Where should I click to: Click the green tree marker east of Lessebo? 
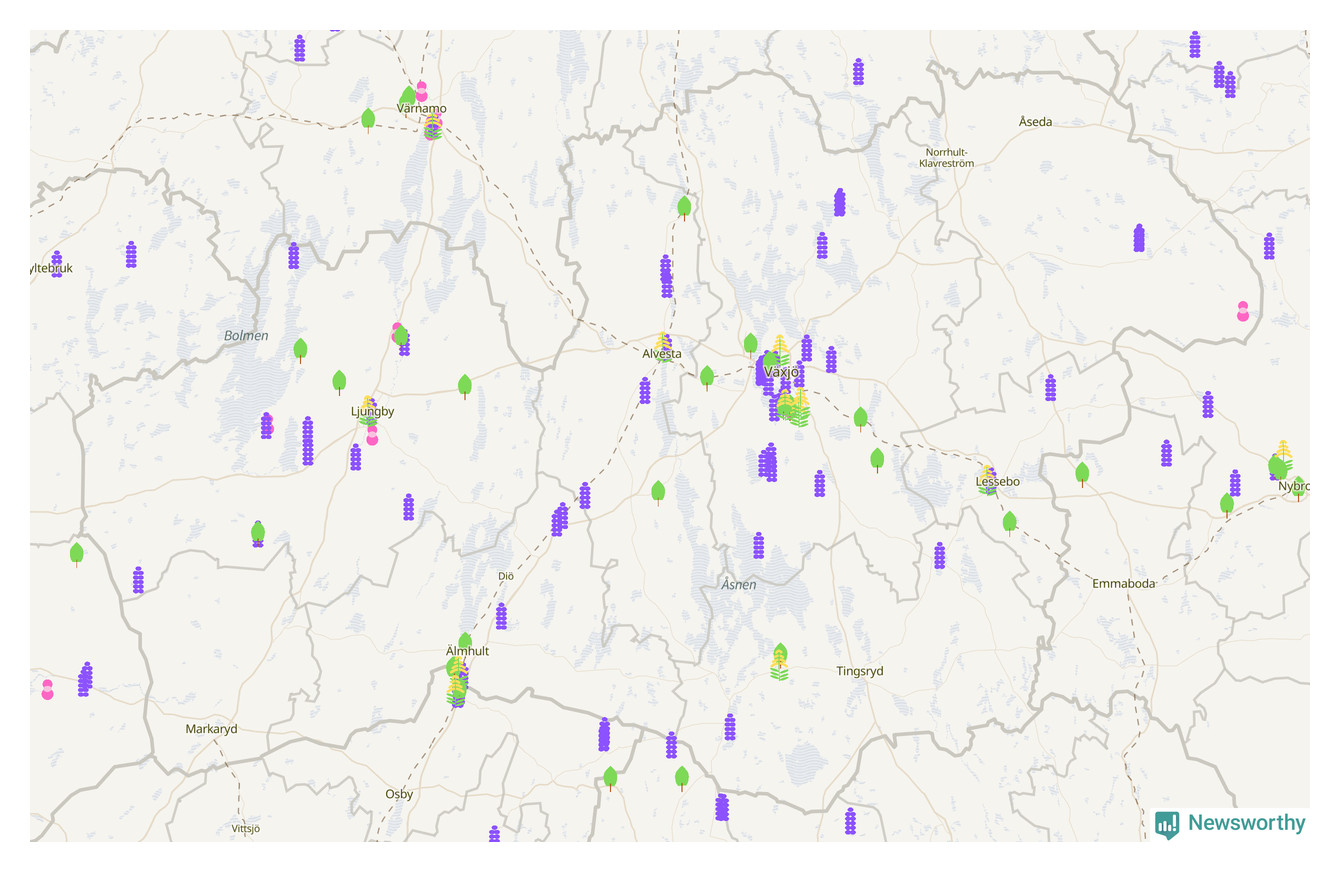[1082, 473]
